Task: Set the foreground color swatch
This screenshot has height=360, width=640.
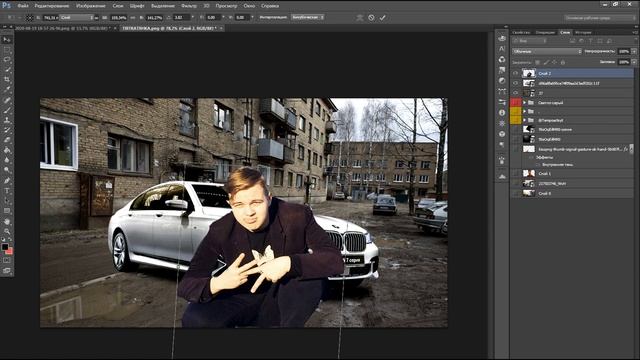Action: 5,247
